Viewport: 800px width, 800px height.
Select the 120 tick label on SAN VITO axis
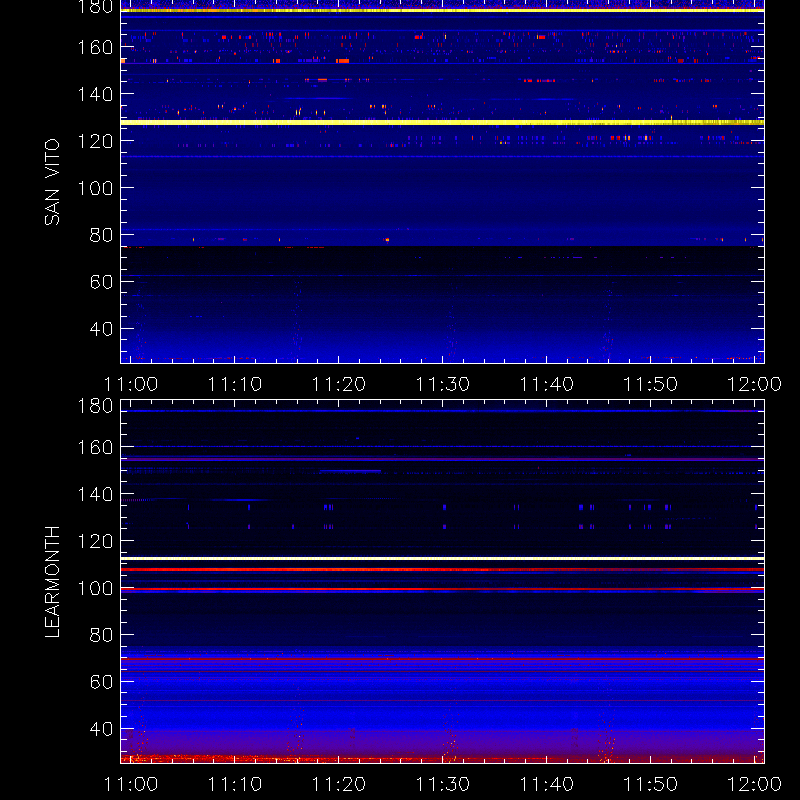click(x=95, y=141)
